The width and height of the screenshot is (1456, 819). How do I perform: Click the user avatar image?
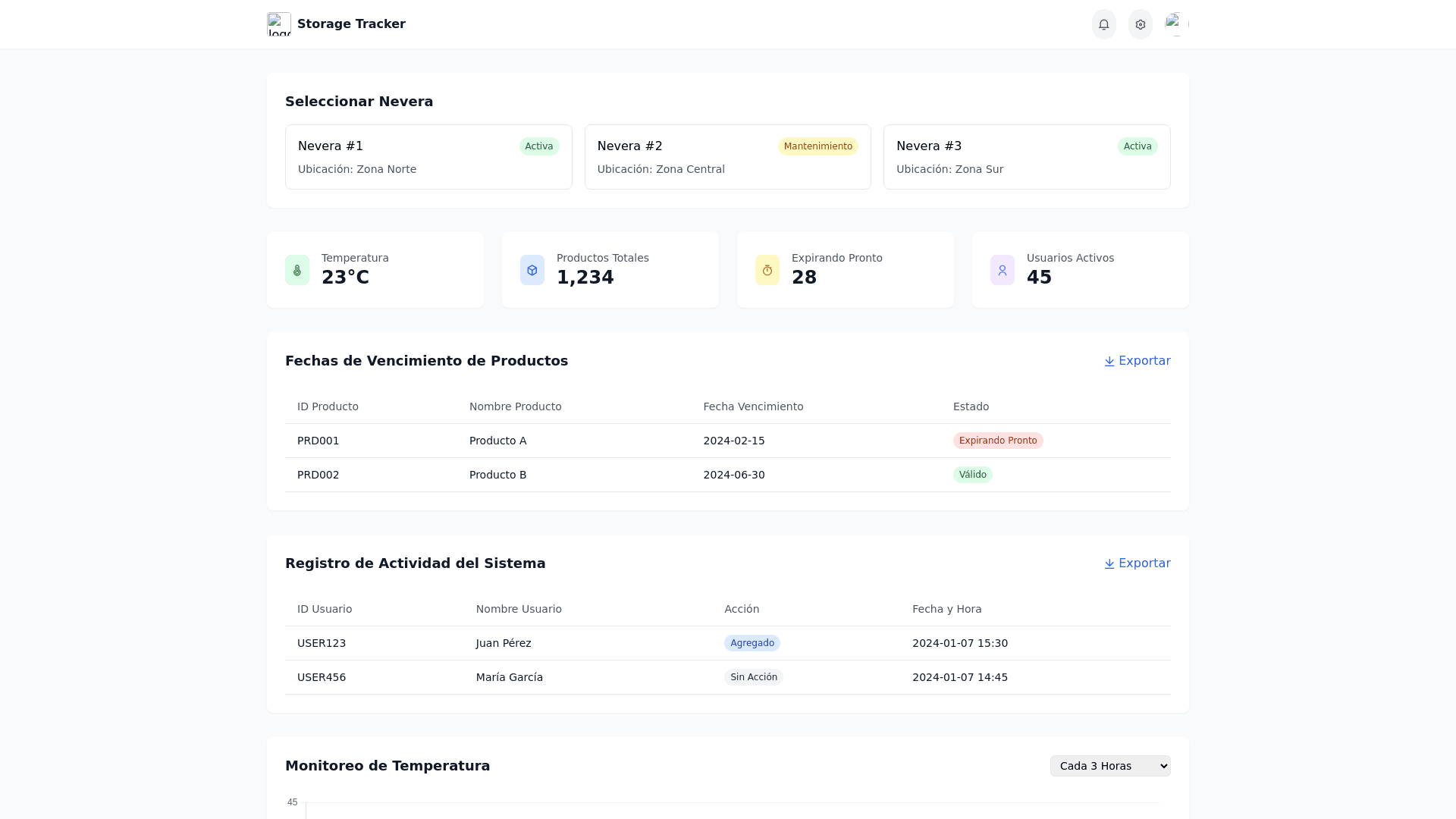[x=1176, y=24]
